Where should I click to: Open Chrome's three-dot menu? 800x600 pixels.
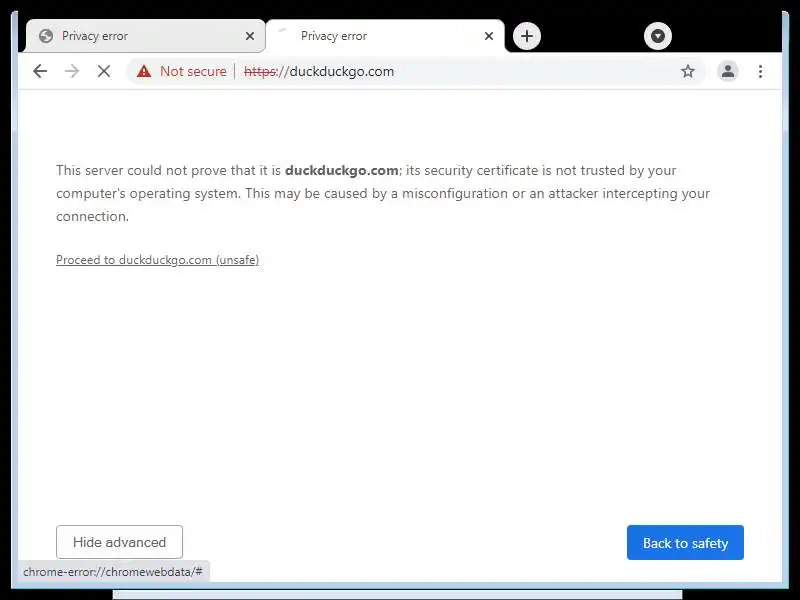pos(760,71)
